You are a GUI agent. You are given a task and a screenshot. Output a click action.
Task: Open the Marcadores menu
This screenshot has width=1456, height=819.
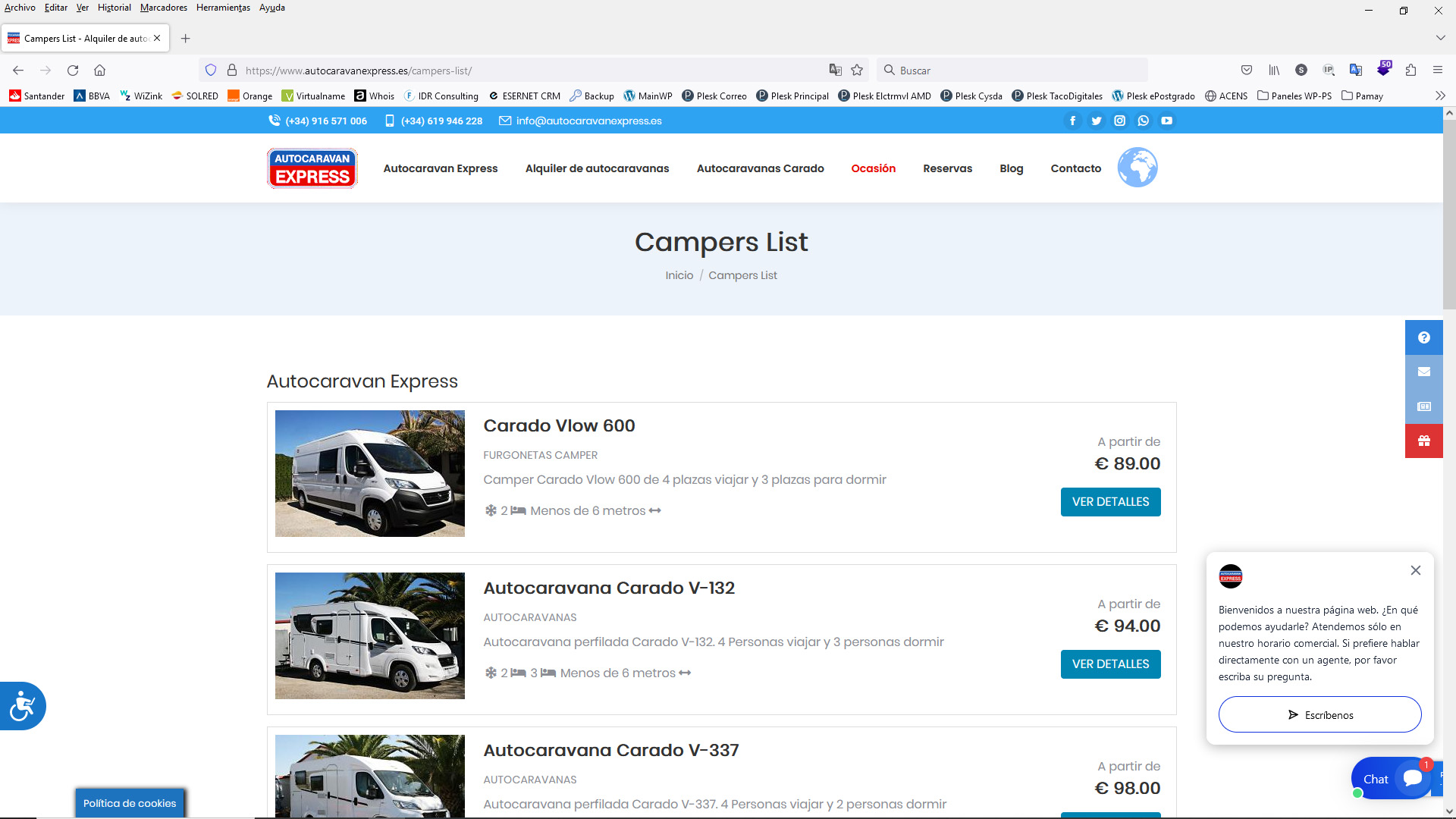point(164,8)
